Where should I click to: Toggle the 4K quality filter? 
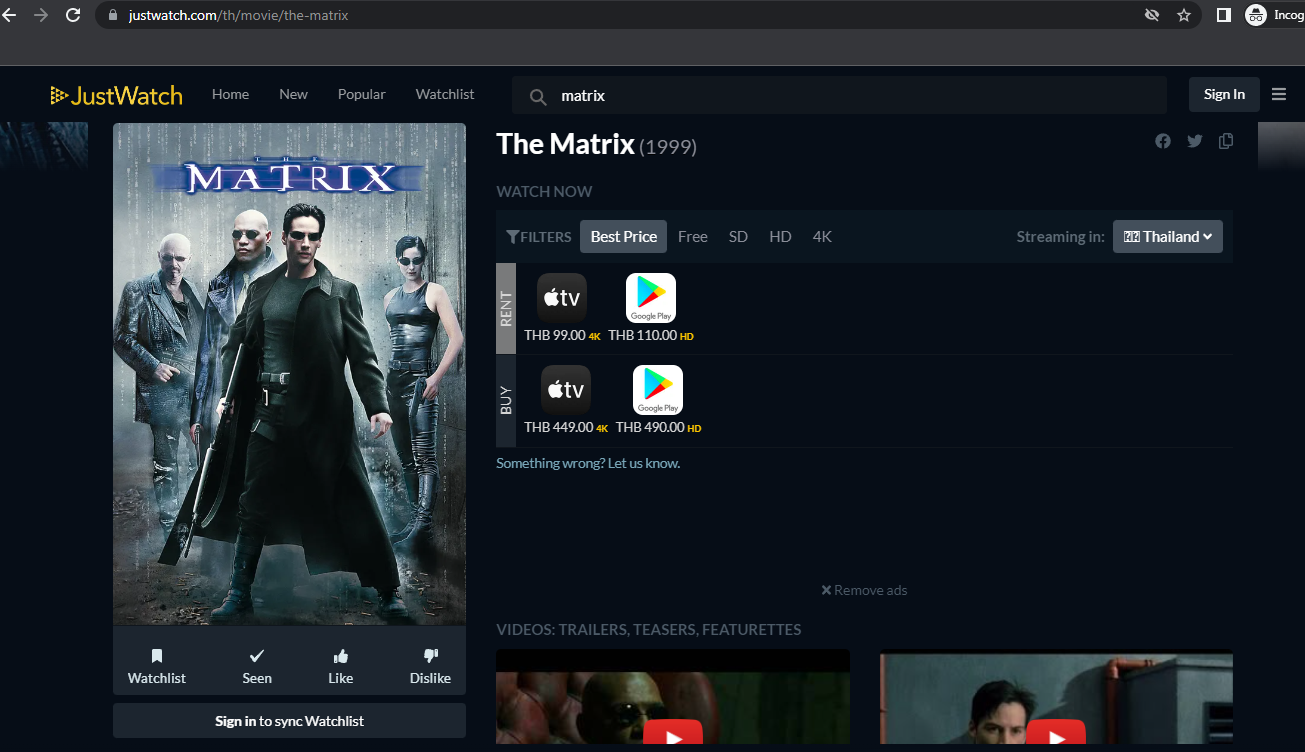pyautogui.click(x=823, y=237)
